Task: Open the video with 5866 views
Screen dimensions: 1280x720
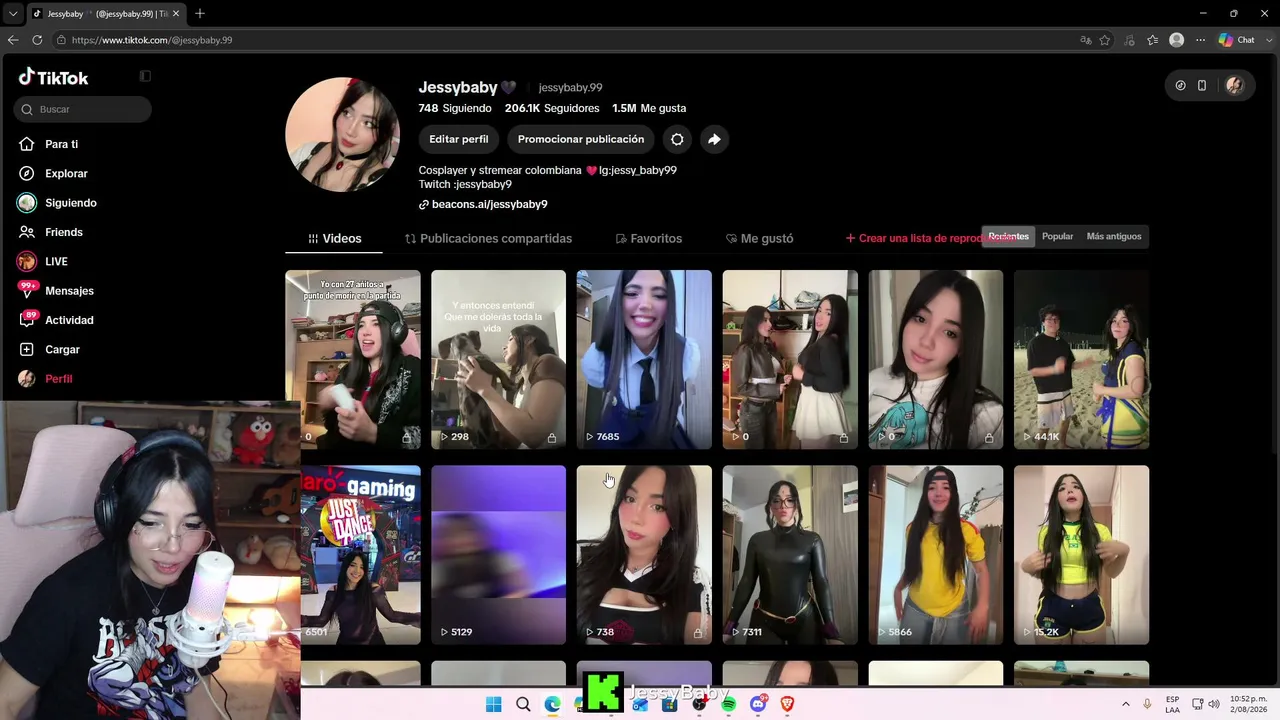Action: 935,555
